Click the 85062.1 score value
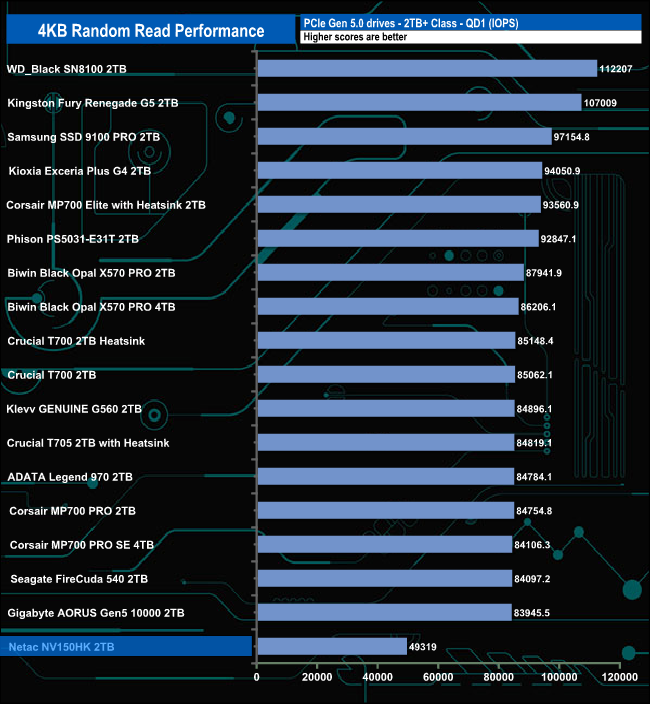The width and height of the screenshot is (650, 704). coord(535,375)
